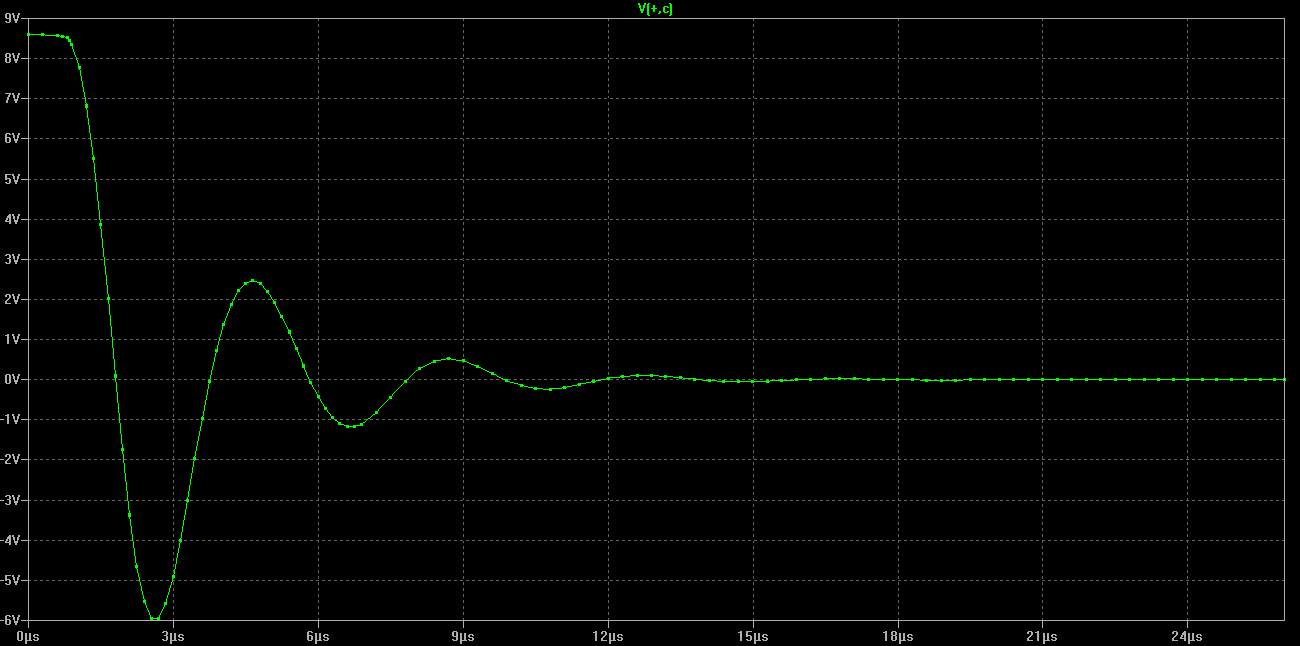1300x646 pixels.
Task: Click the 5V vertical axis label
Action: [x=12, y=179]
